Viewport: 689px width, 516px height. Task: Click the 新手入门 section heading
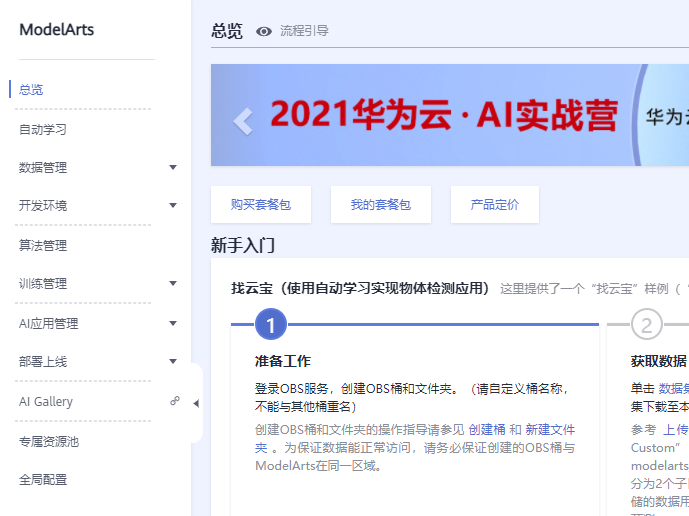click(243, 245)
